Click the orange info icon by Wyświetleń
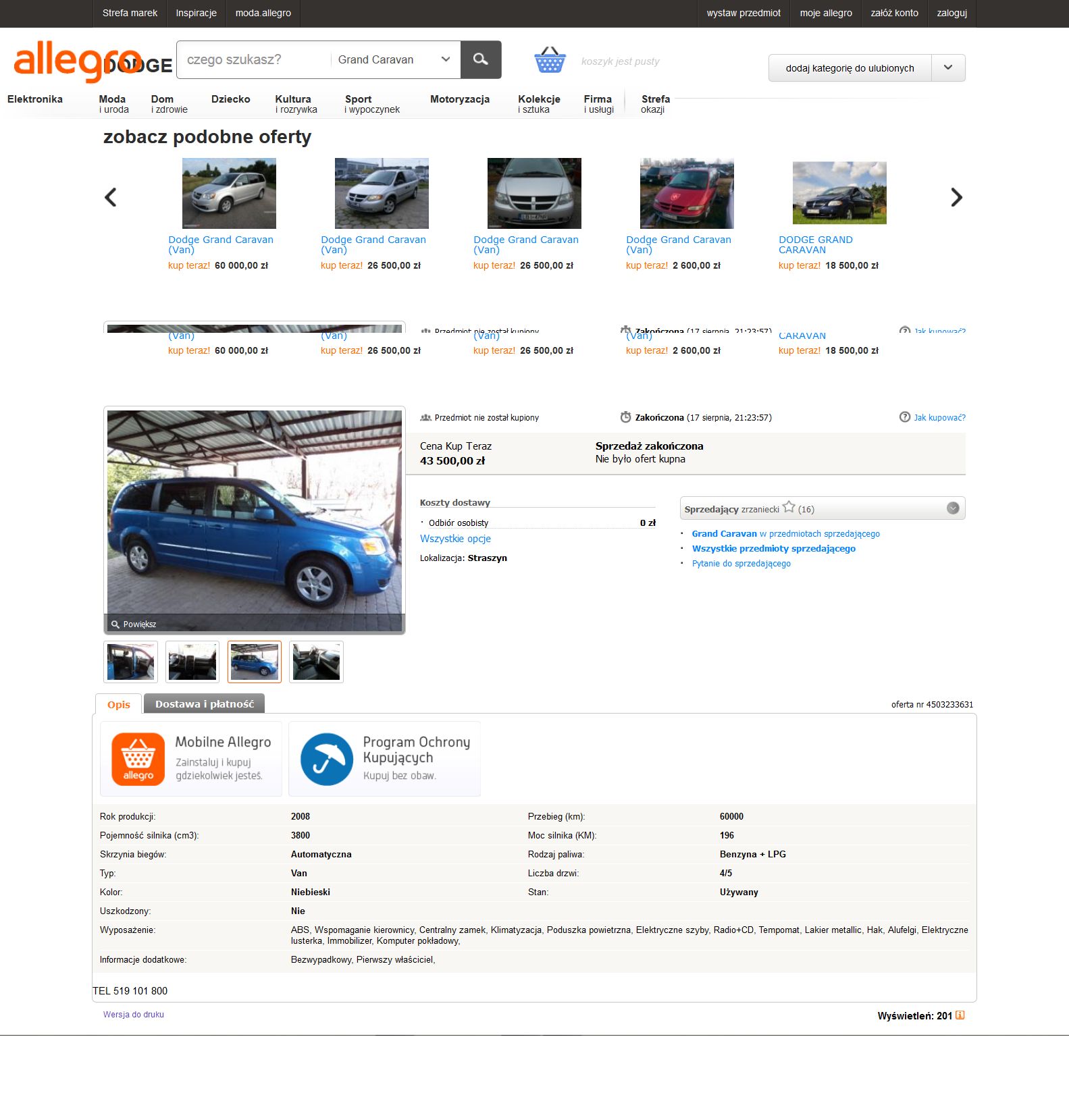This screenshot has height=1120, width=1069. (x=960, y=1015)
